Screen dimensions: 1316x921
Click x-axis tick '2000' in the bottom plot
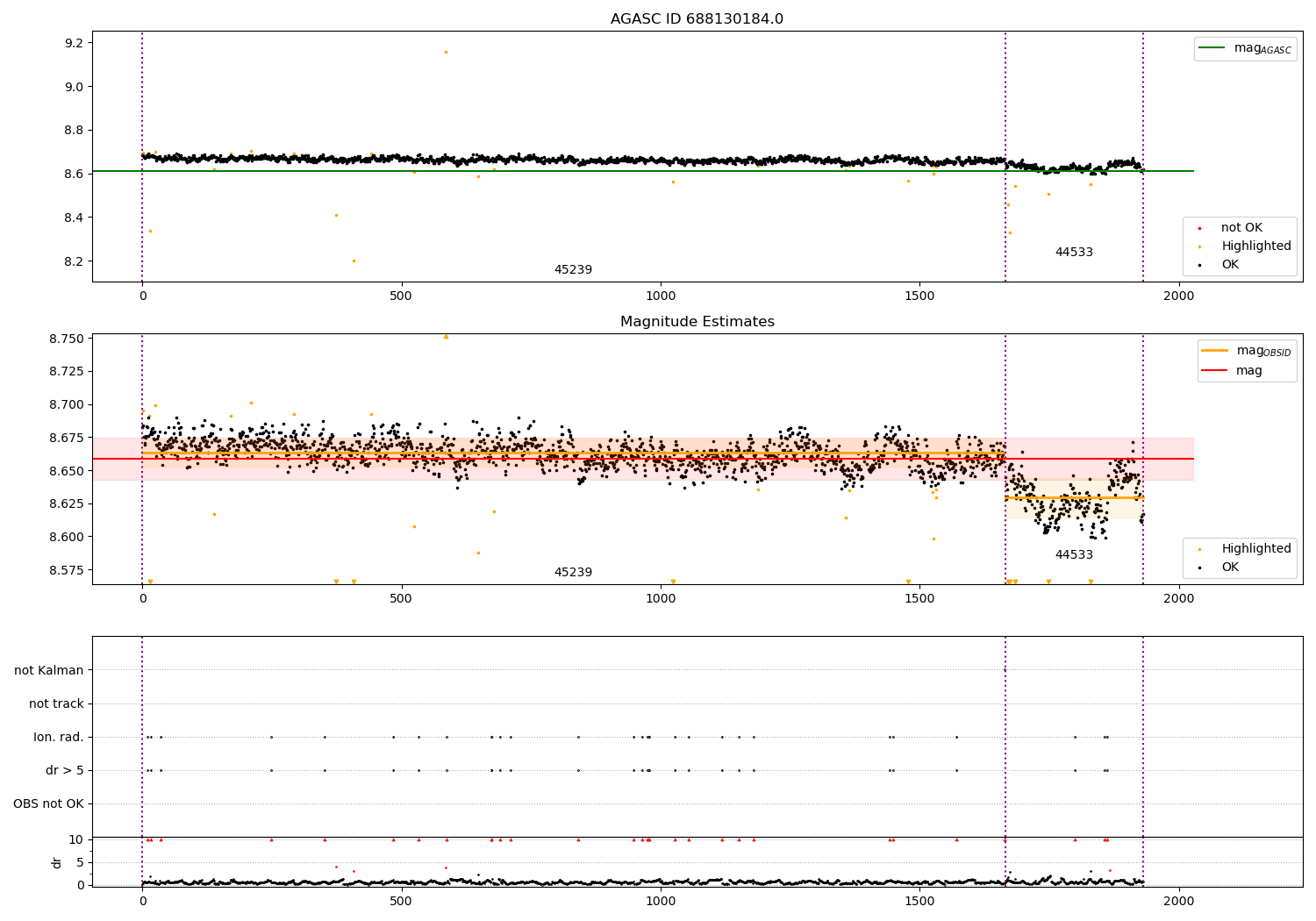point(1178,899)
